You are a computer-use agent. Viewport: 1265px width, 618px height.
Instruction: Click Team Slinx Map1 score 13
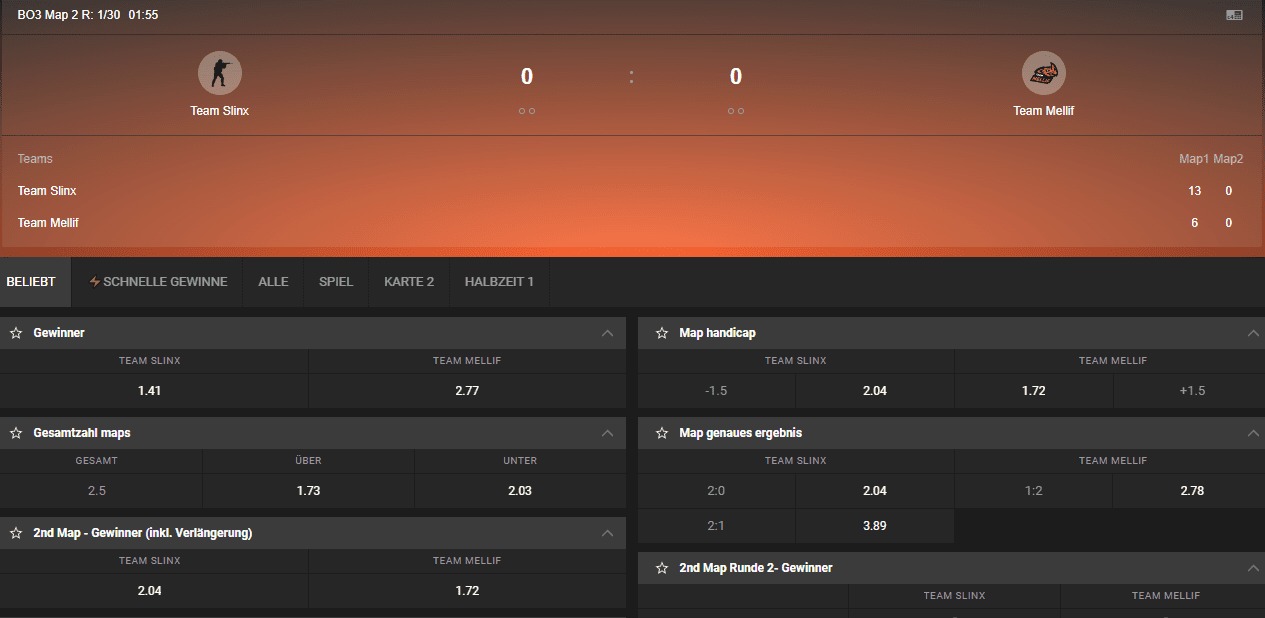tap(1195, 191)
